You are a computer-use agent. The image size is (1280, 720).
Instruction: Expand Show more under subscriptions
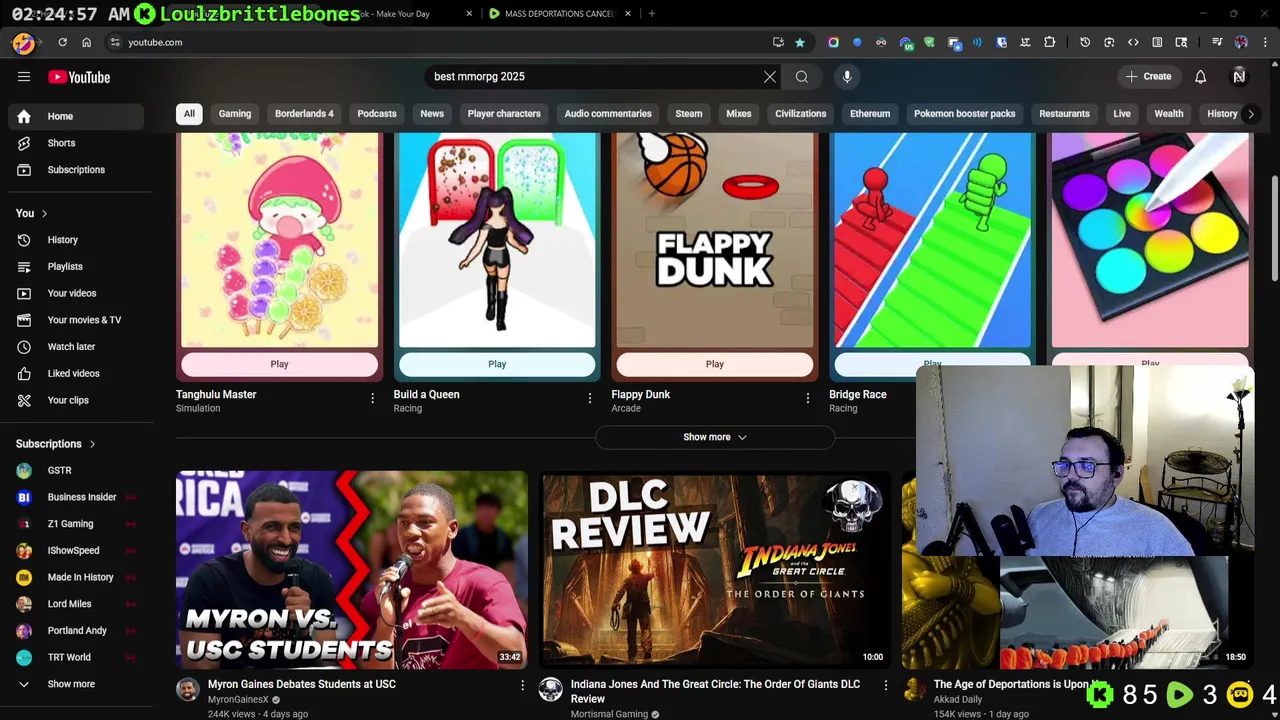click(x=76, y=684)
